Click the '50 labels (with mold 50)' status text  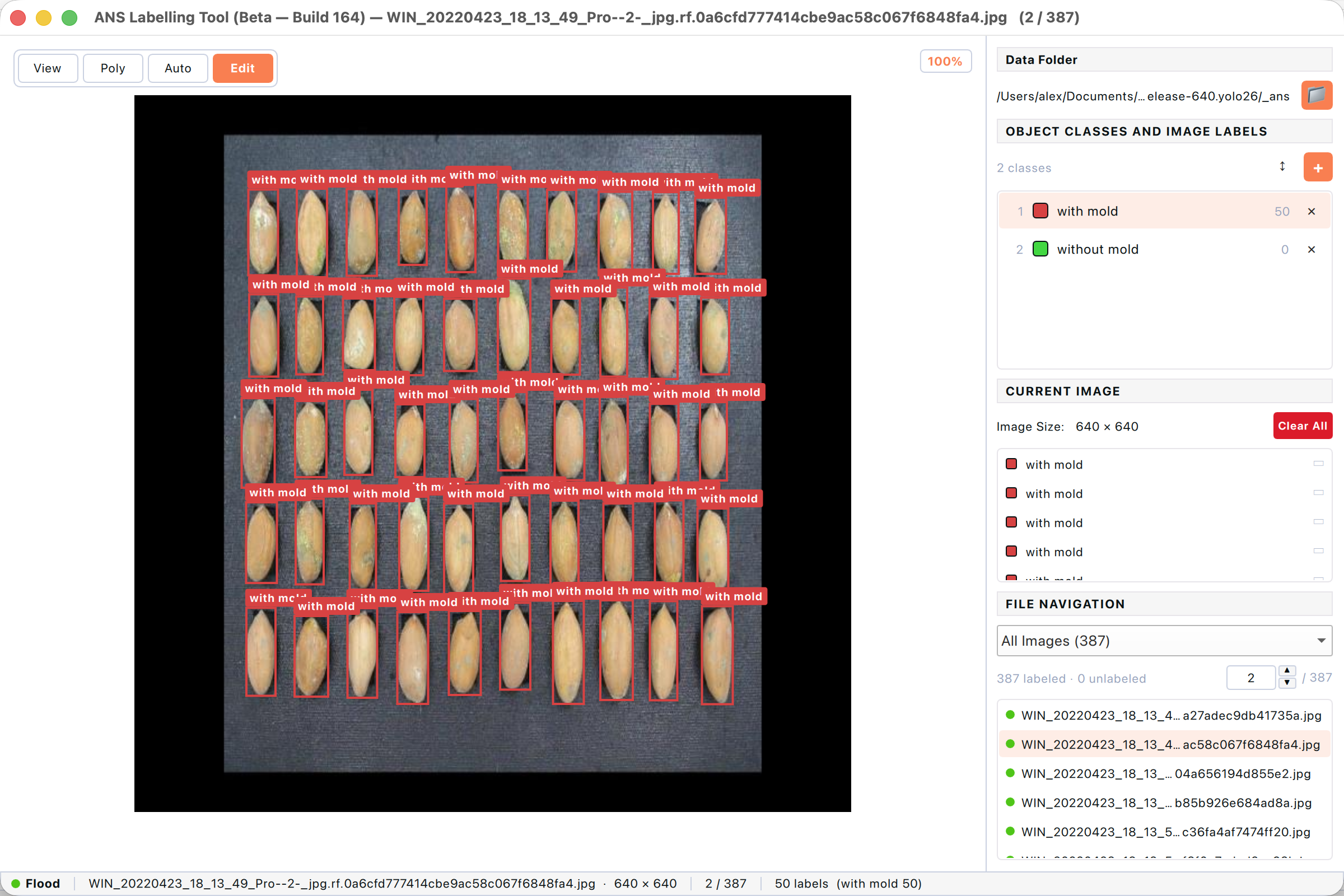click(848, 884)
